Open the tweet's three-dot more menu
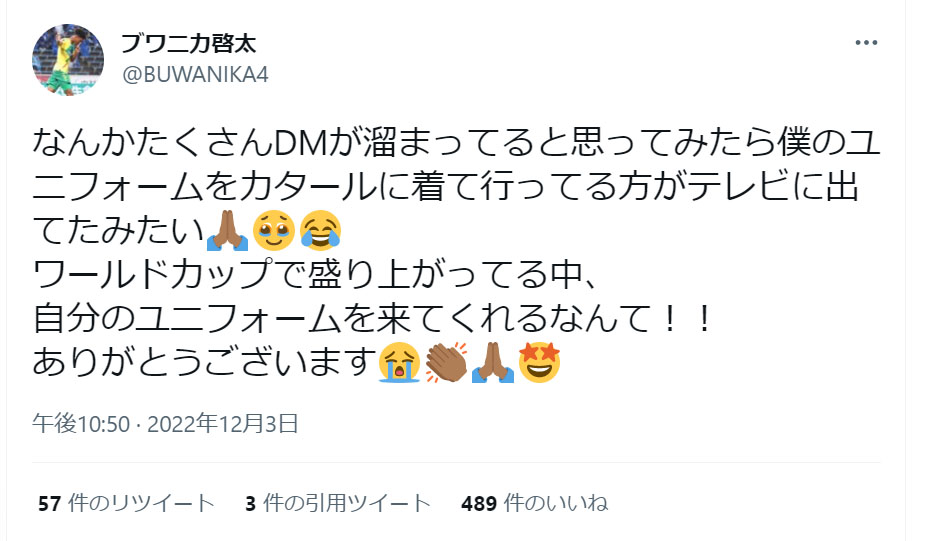 [x=866, y=43]
